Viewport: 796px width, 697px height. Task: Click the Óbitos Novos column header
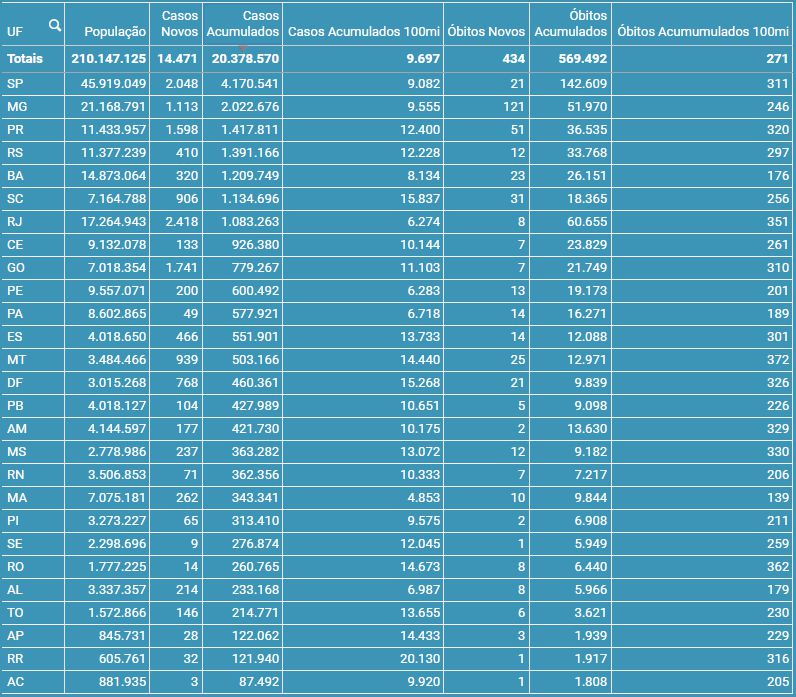pos(486,32)
